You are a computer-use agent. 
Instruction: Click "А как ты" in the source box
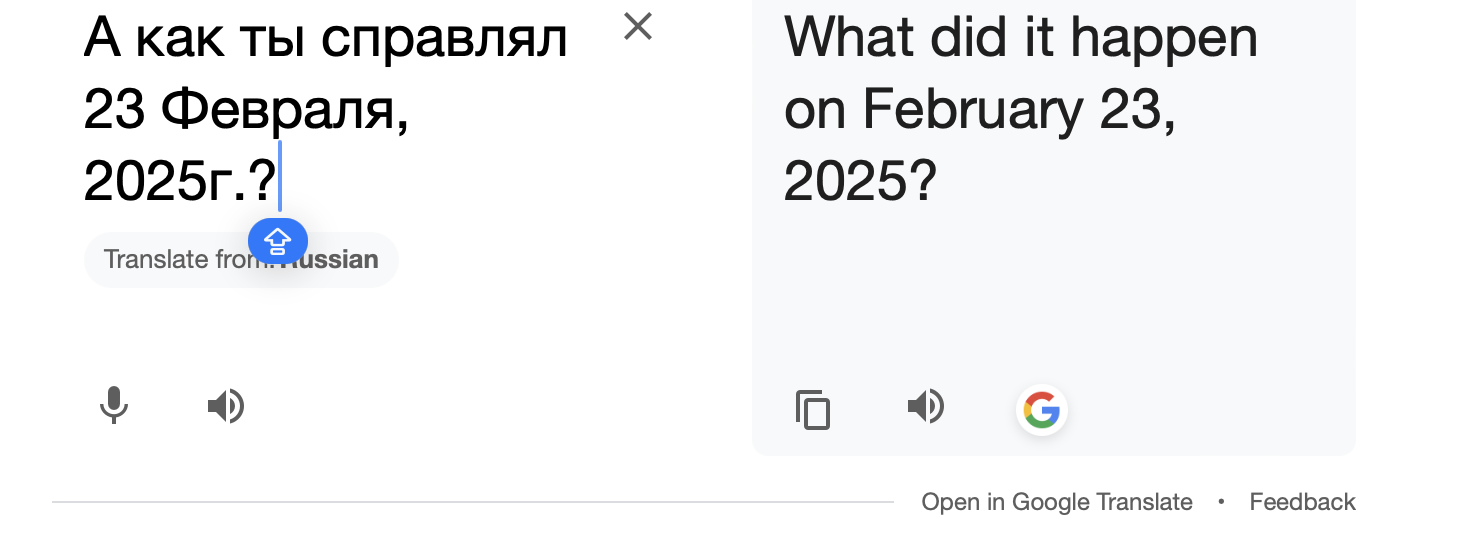pos(196,38)
